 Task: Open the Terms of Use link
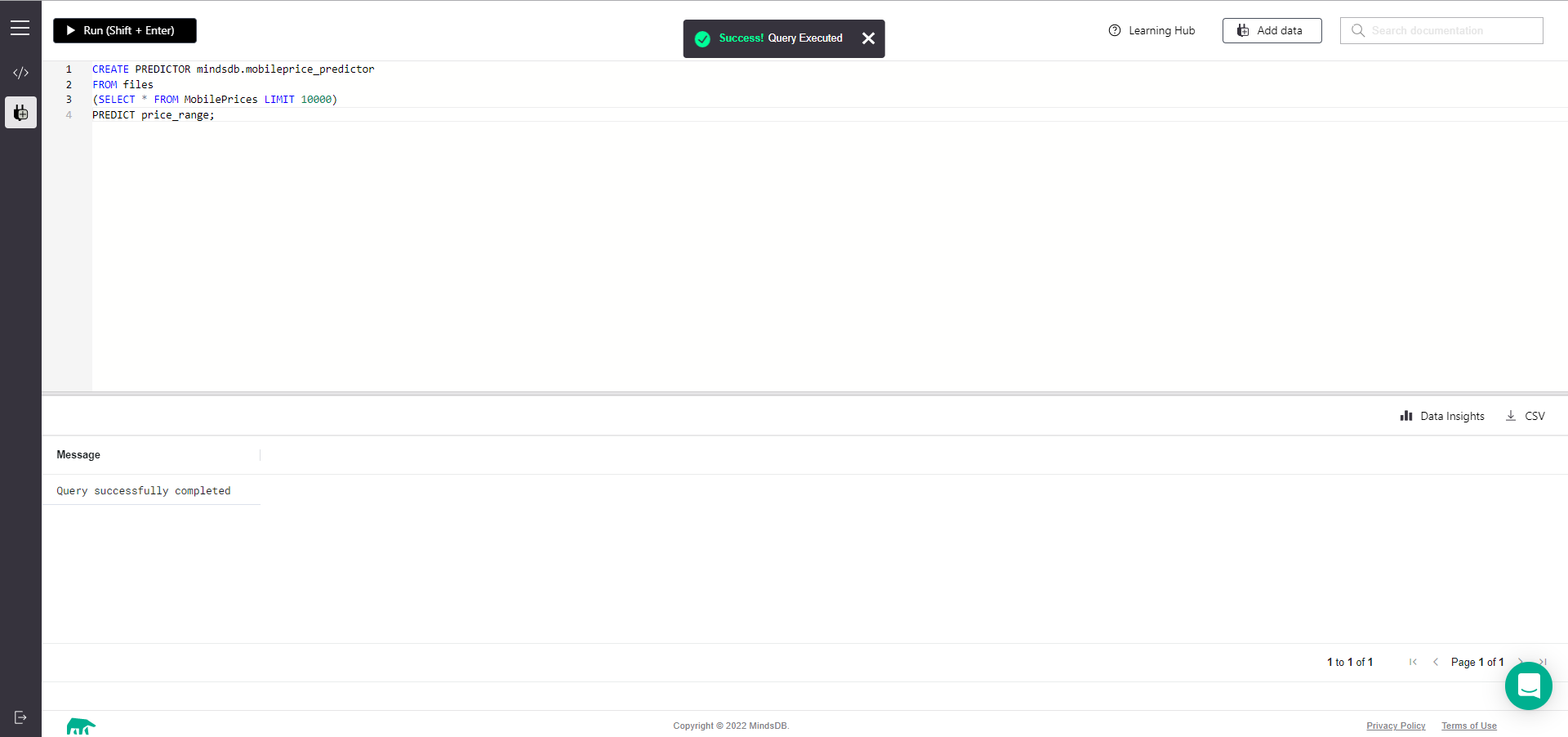pyautogui.click(x=1469, y=726)
